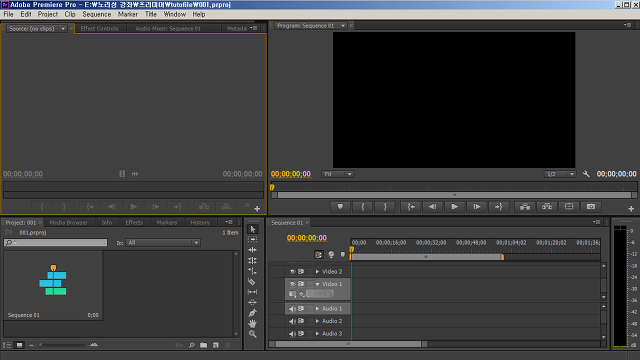Mute Audio 3 track speaker toggle

coord(292,334)
